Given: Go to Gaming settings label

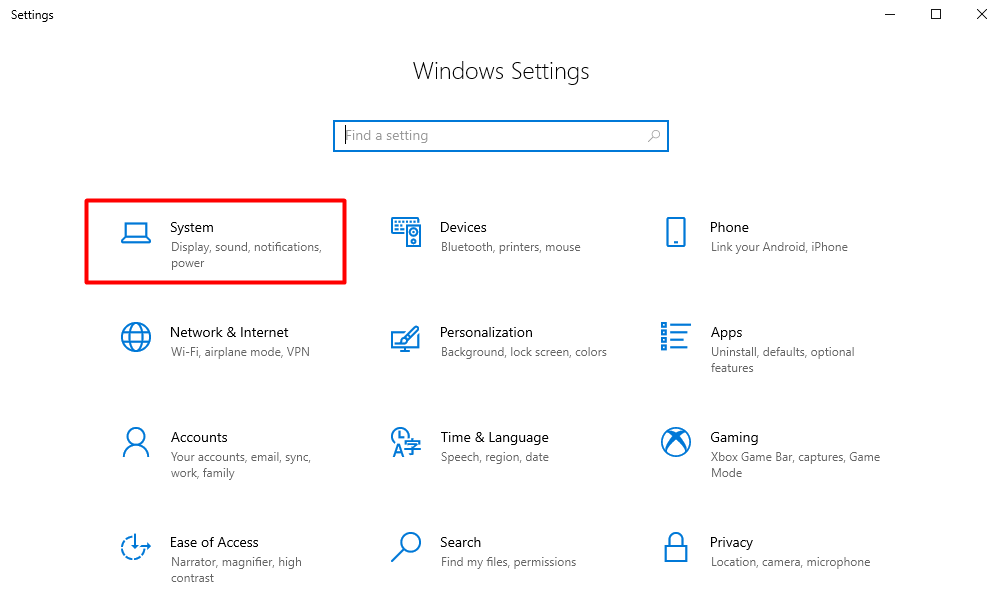Looking at the screenshot, I should point(734,437).
